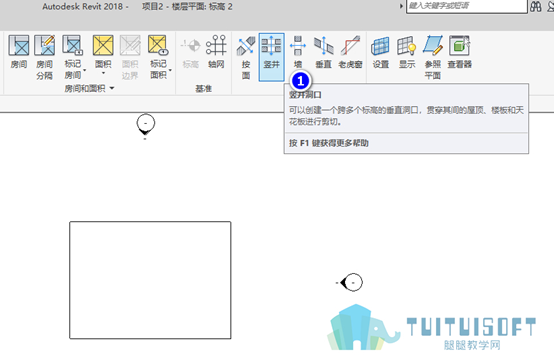Open the work plane Viewer (查看器)
Viewport: 554px width, 362px height.
460,52
